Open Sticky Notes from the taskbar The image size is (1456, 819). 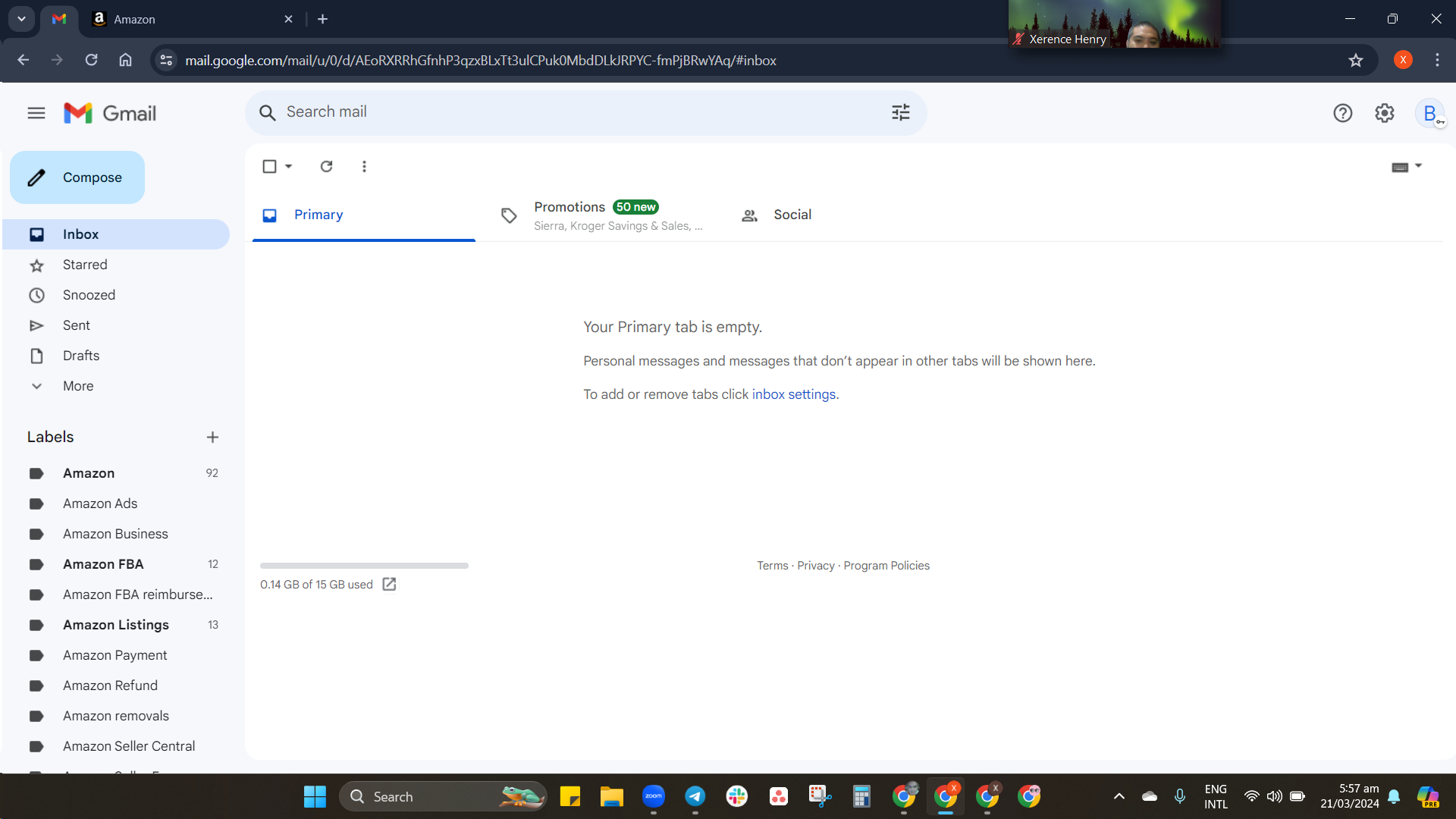[x=570, y=796]
